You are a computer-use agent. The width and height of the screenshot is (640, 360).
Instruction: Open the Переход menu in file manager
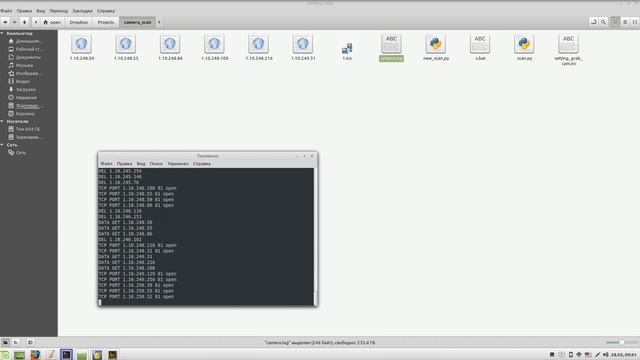[x=59, y=11]
